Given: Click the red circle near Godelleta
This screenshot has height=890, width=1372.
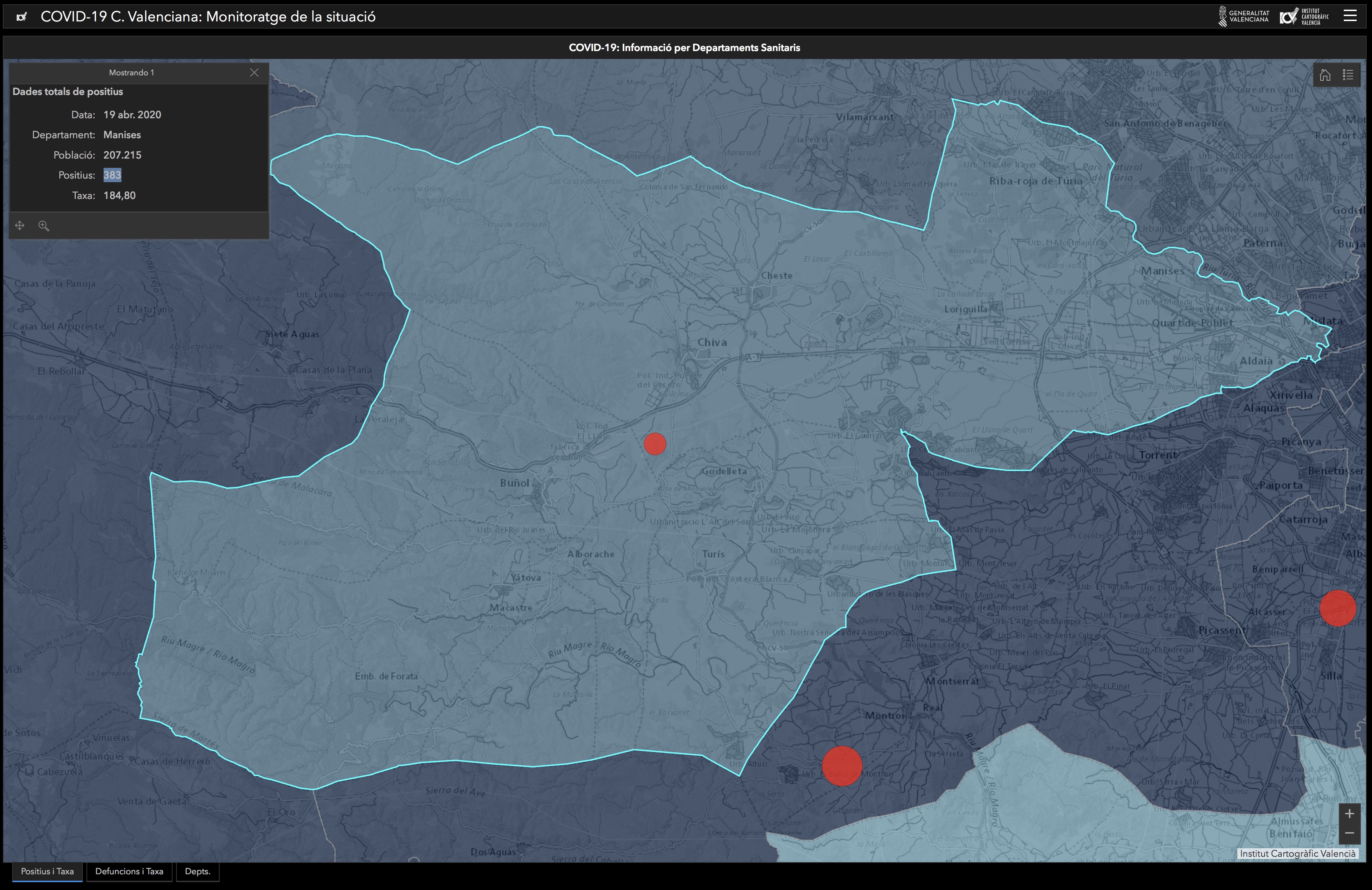Looking at the screenshot, I should (655, 444).
